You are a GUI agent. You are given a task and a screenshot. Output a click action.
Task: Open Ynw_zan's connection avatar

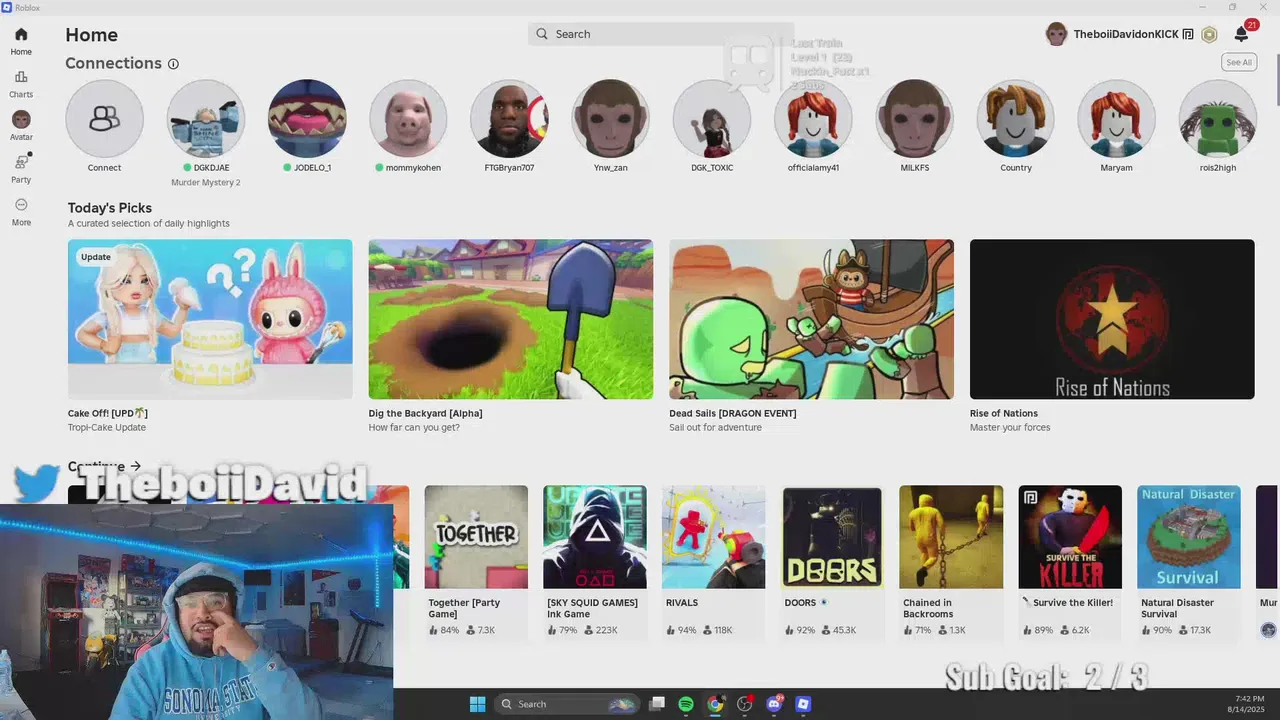(x=610, y=119)
